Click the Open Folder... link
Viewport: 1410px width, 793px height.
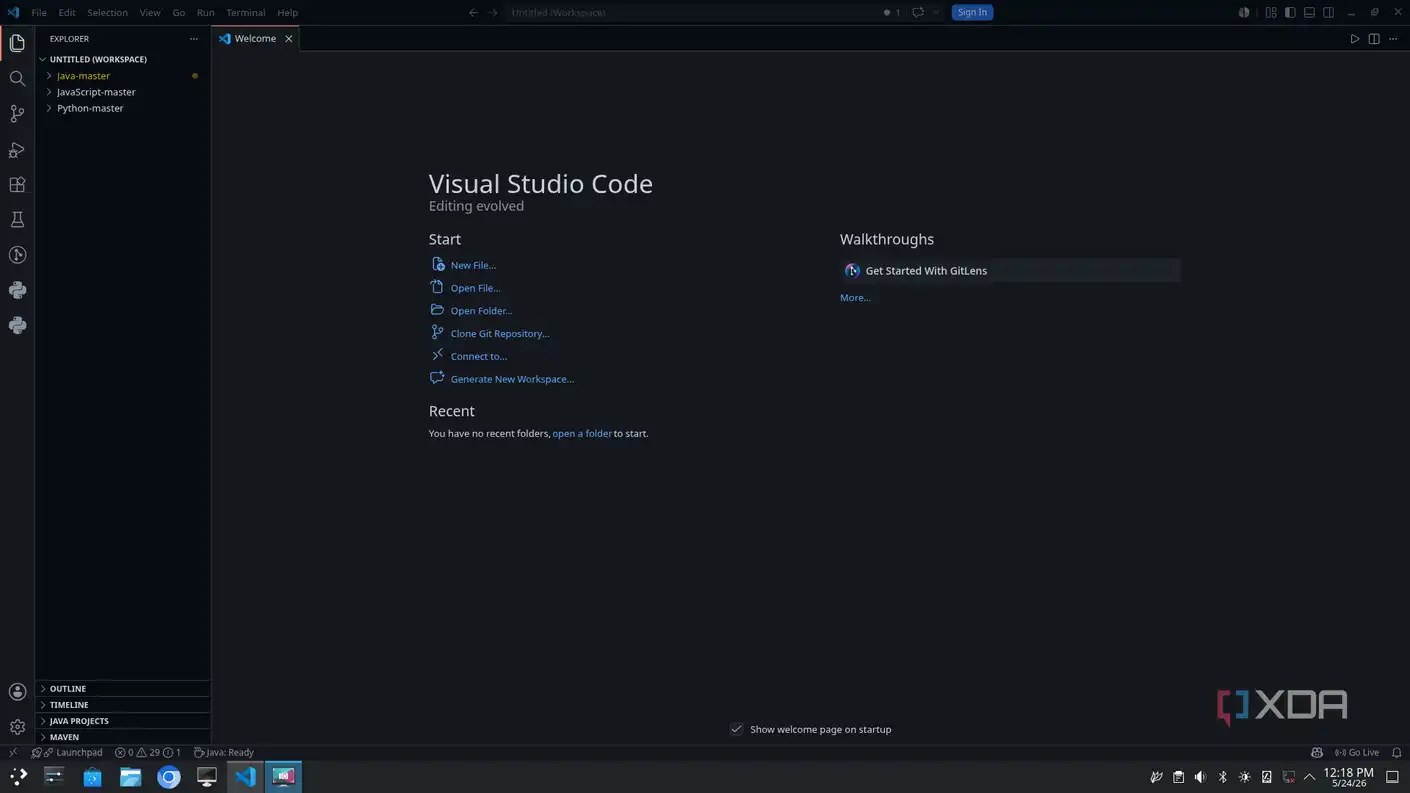click(481, 311)
